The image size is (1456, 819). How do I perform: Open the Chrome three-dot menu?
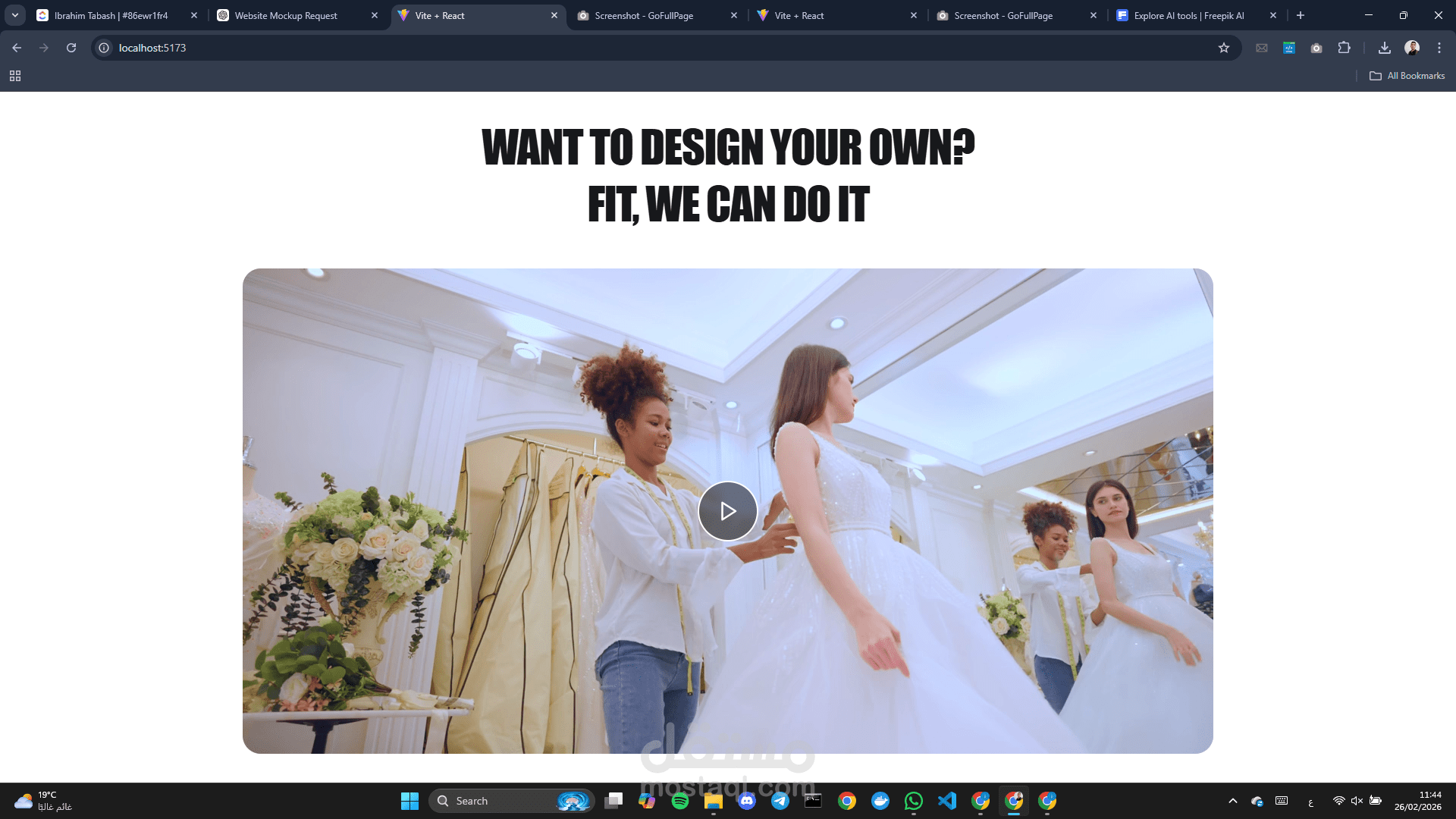[x=1439, y=48]
